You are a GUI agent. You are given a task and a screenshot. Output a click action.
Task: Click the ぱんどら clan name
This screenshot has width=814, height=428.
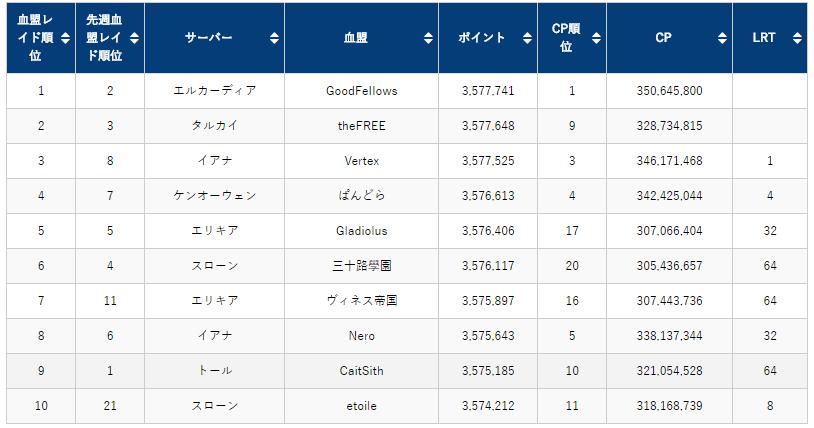point(361,196)
